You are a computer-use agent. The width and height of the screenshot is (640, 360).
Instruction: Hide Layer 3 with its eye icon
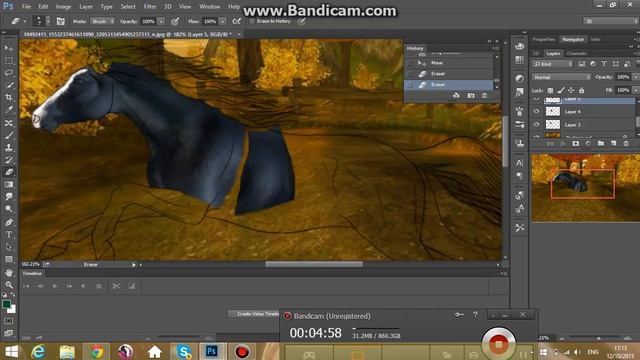coord(537,124)
